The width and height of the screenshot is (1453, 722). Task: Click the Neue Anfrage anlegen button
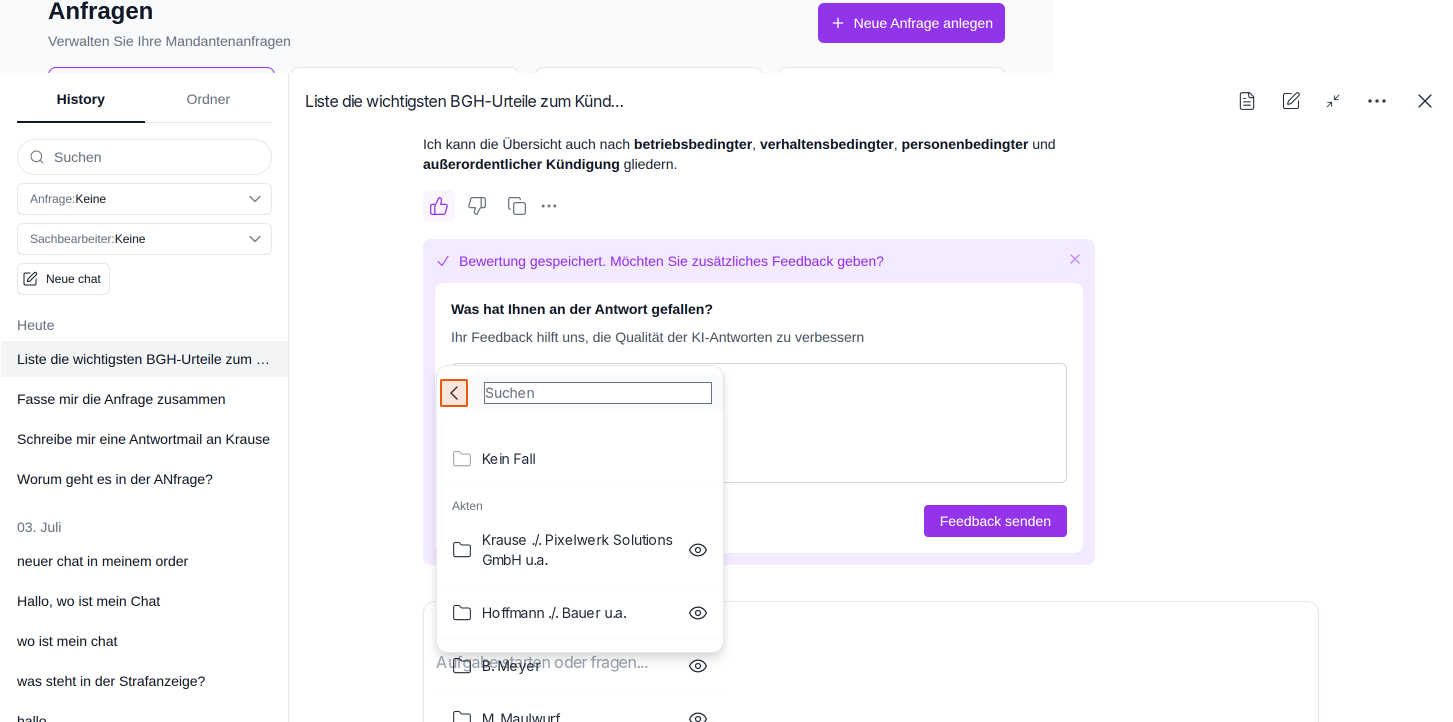(x=911, y=23)
